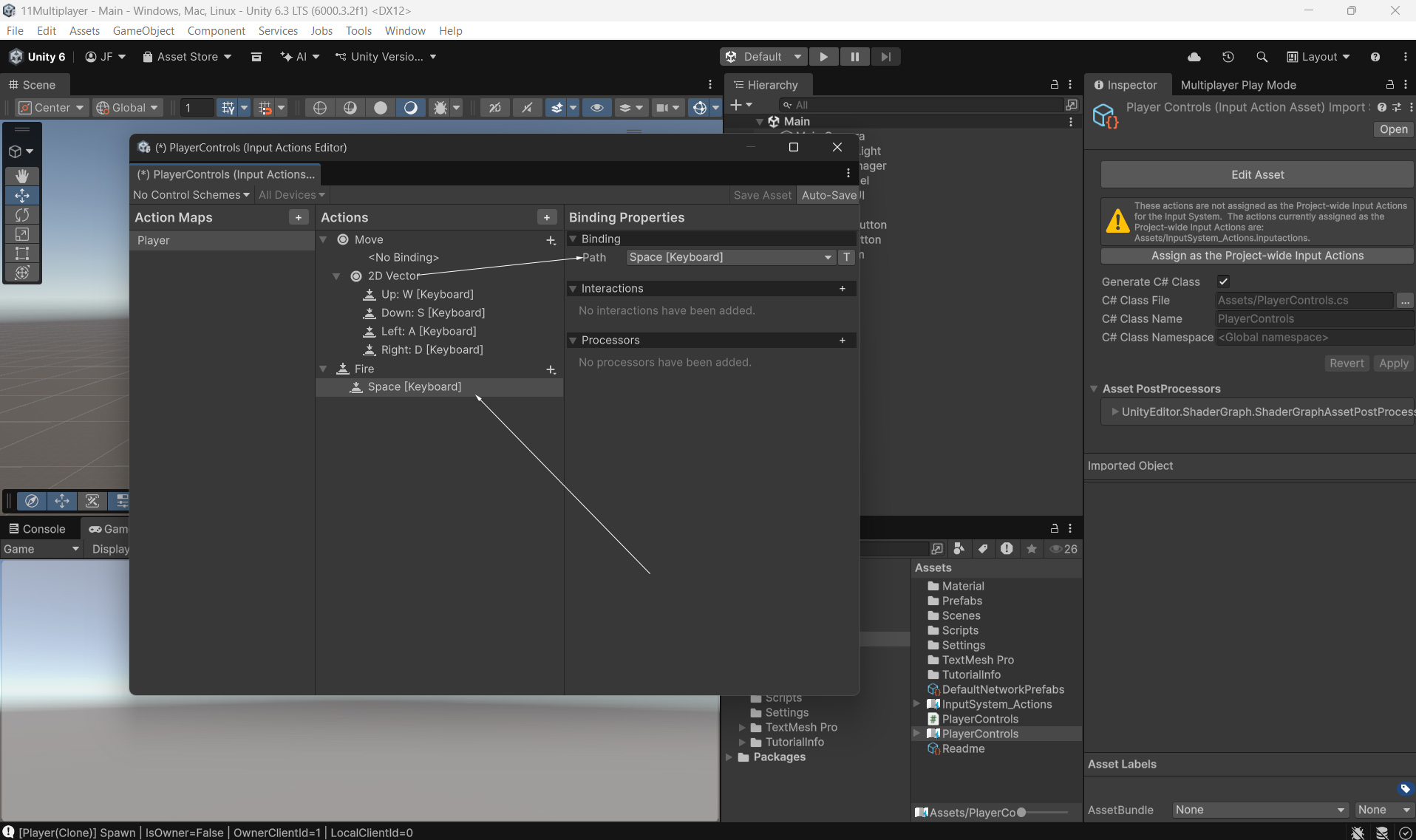Viewport: 1416px width, 840px height.
Task: Open the Unity cloud icon
Action: click(1194, 57)
